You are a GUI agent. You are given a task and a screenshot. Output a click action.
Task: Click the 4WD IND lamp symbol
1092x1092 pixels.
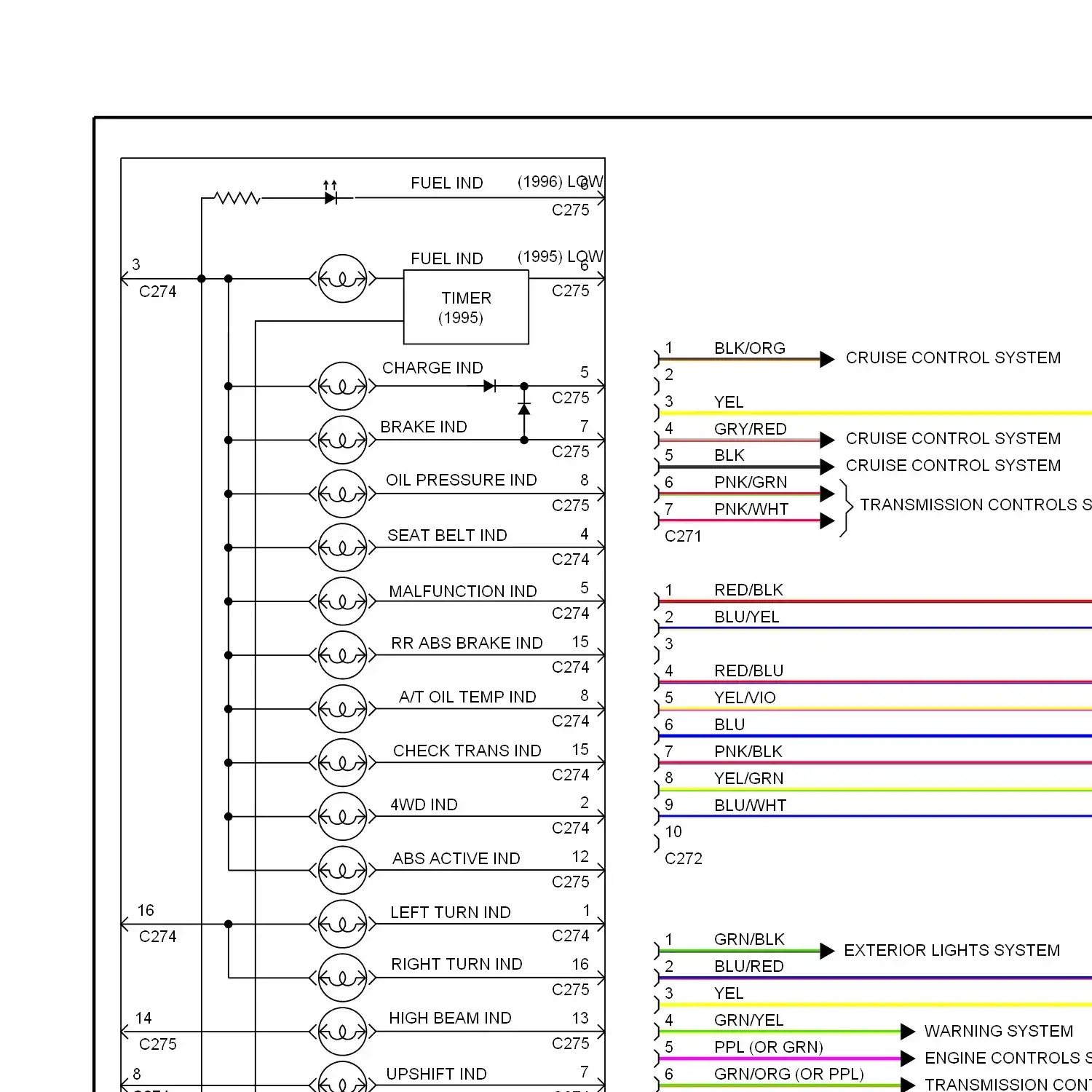pyautogui.click(x=342, y=817)
